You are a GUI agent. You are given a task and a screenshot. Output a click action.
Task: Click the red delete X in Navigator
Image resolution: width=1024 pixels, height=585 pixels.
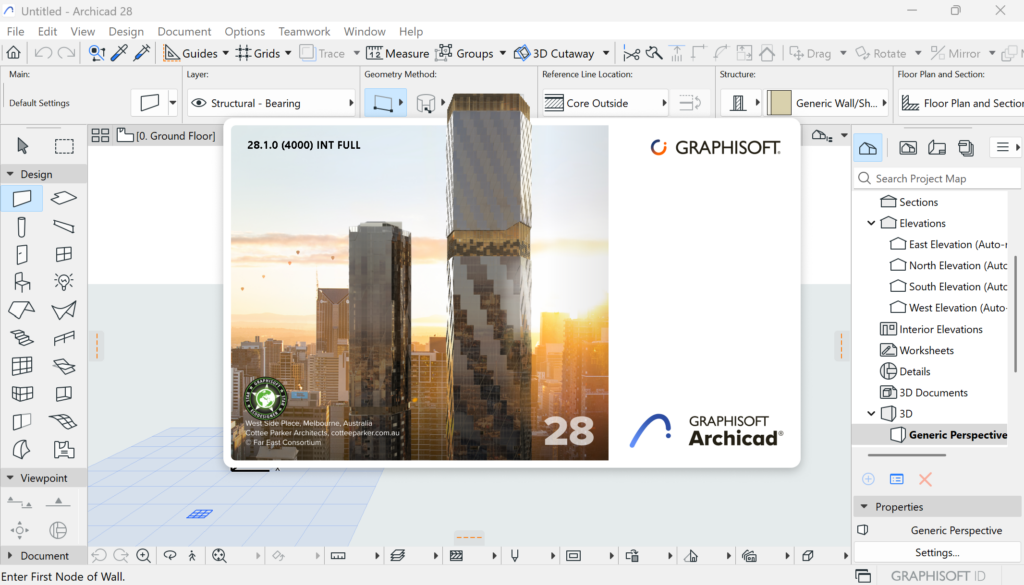tap(925, 479)
